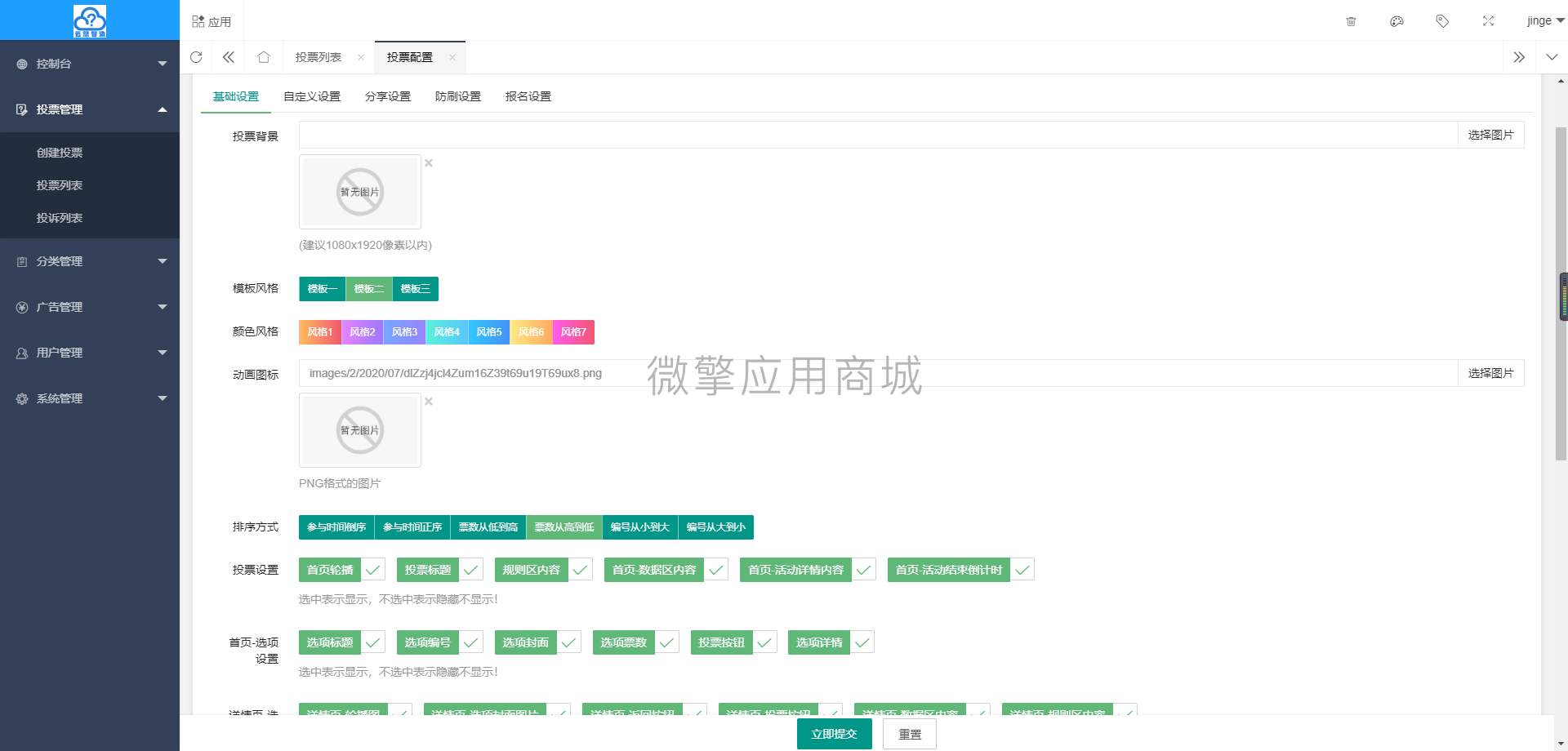Focus the 投票背景 image path field
The image size is (1568, 751).
click(x=878, y=135)
